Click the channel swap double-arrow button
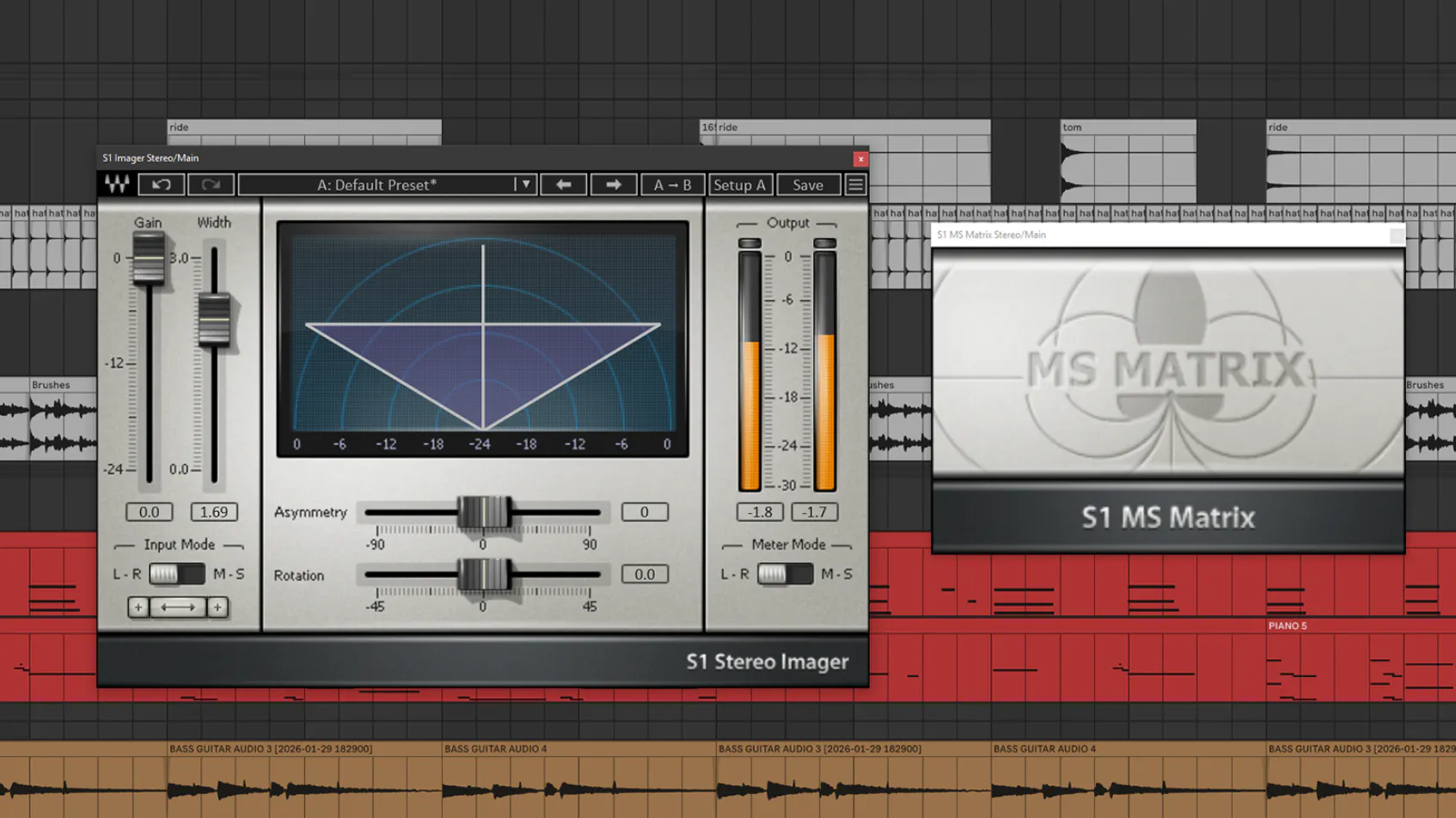 coord(178,607)
